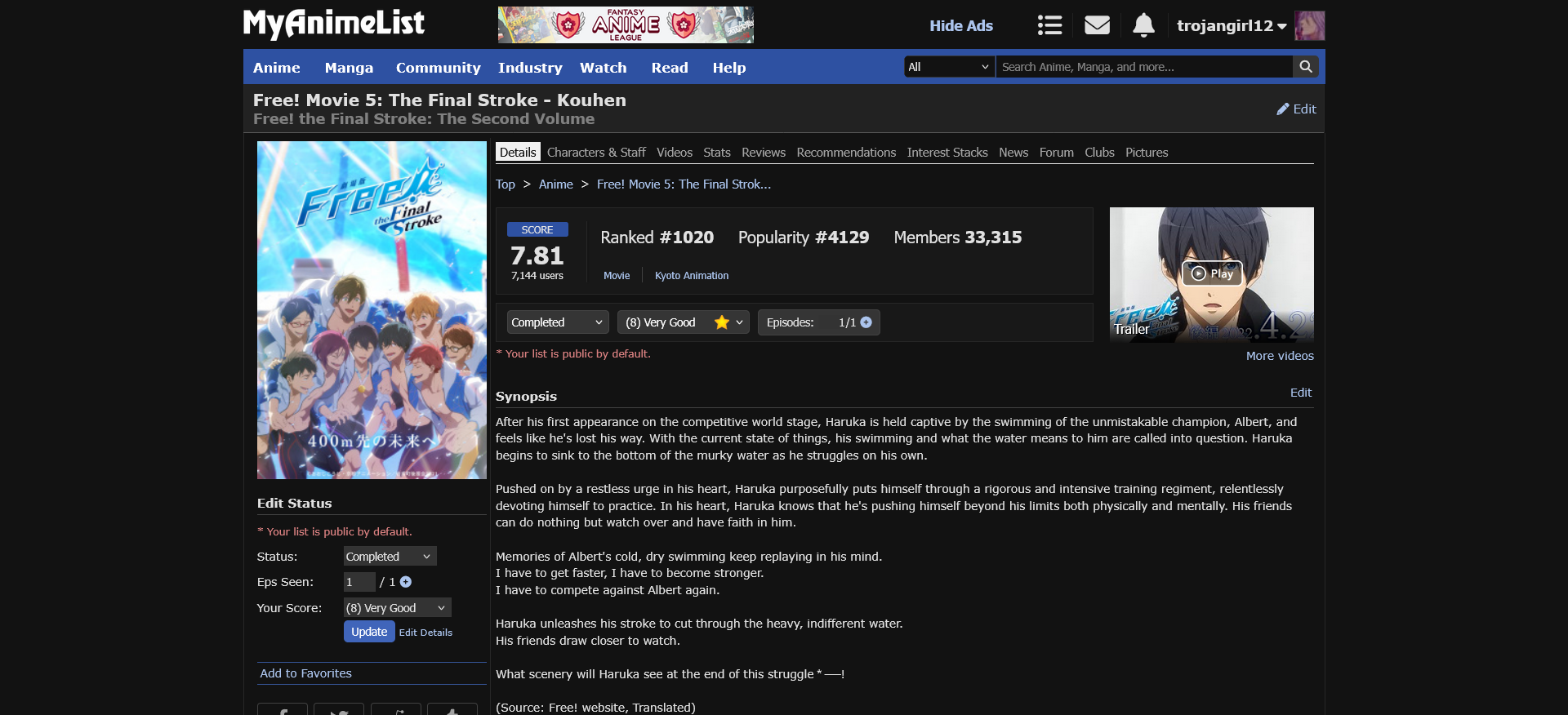Open the messages envelope icon
1568x715 pixels.
click(x=1097, y=25)
